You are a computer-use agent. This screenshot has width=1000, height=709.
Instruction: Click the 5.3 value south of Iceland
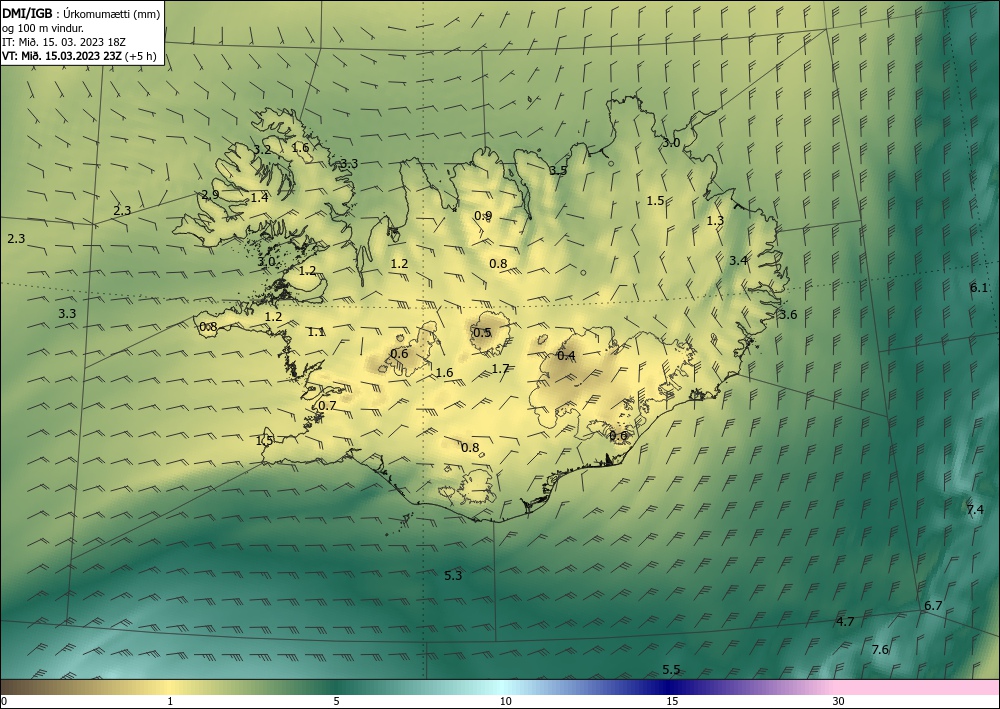(x=453, y=575)
